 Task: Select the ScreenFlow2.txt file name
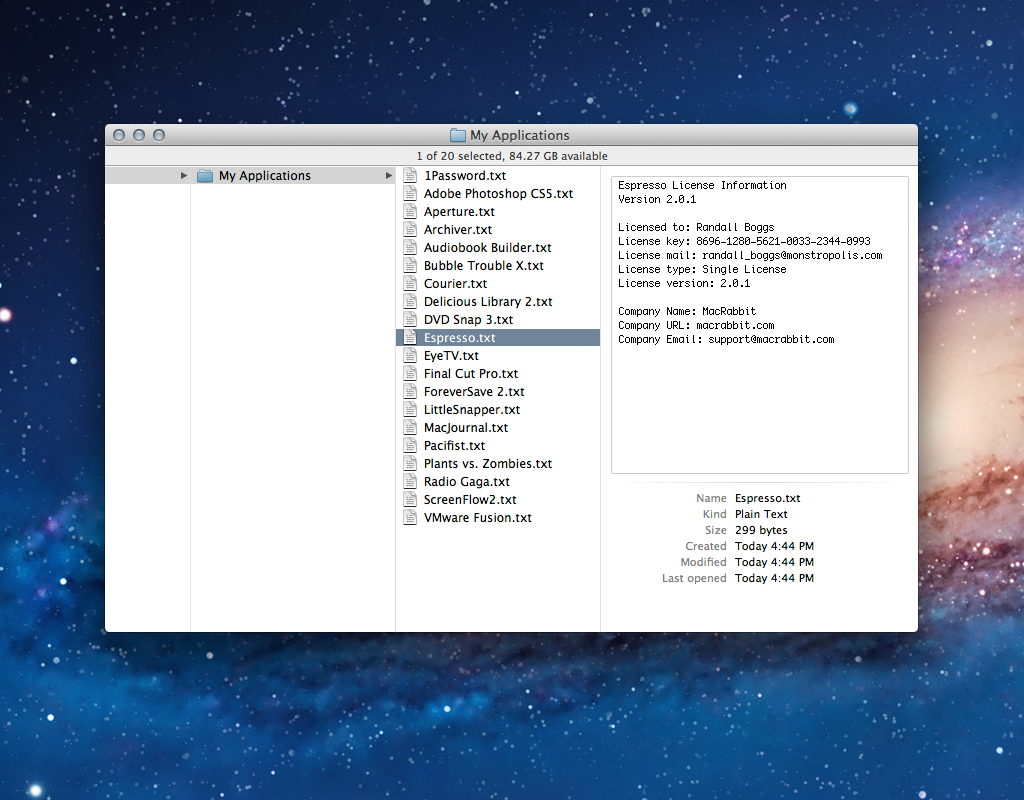[470, 499]
